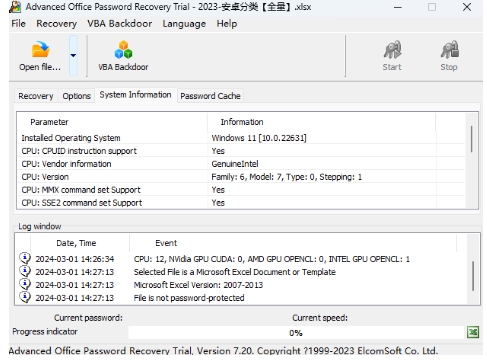
Task: Select the CPU: SSE2 command set Support row
Action: point(241,203)
